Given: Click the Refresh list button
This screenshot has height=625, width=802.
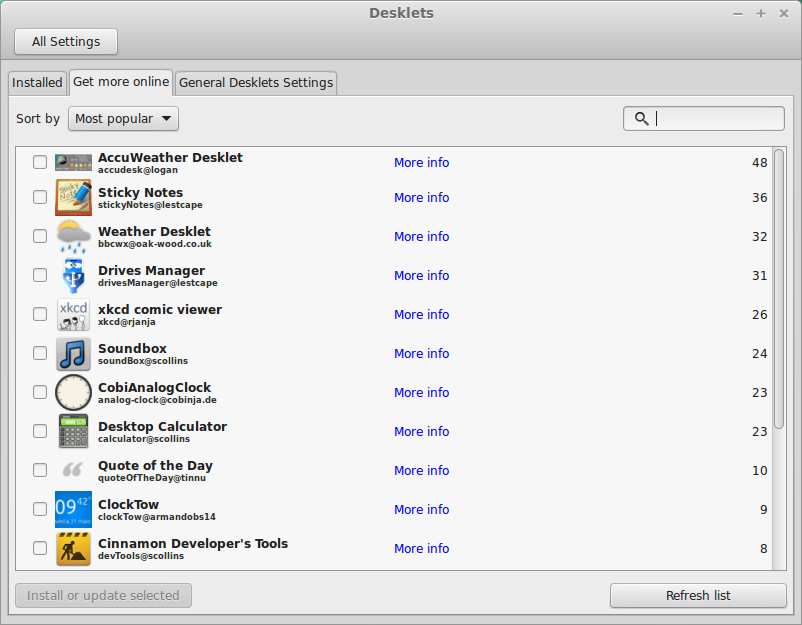Looking at the screenshot, I should 698,595.
